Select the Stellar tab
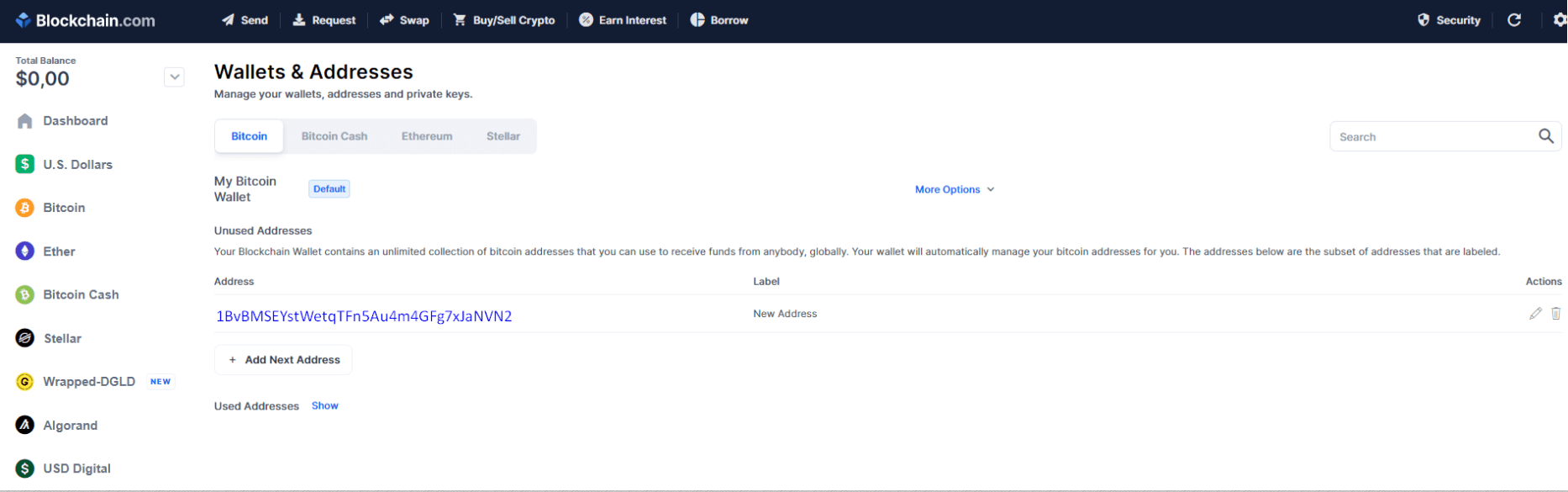The width and height of the screenshot is (1568, 492). (x=502, y=136)
